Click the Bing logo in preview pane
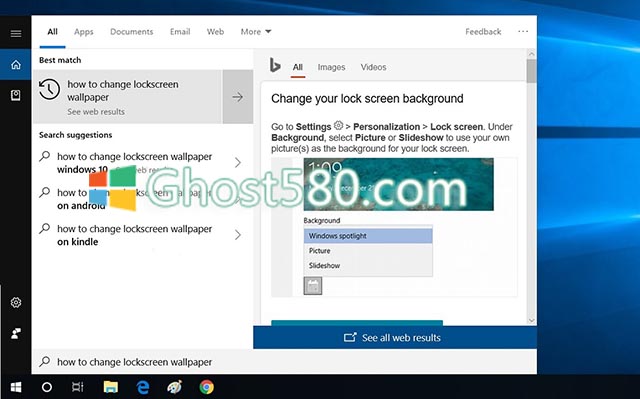 click(x=275, y=66)
